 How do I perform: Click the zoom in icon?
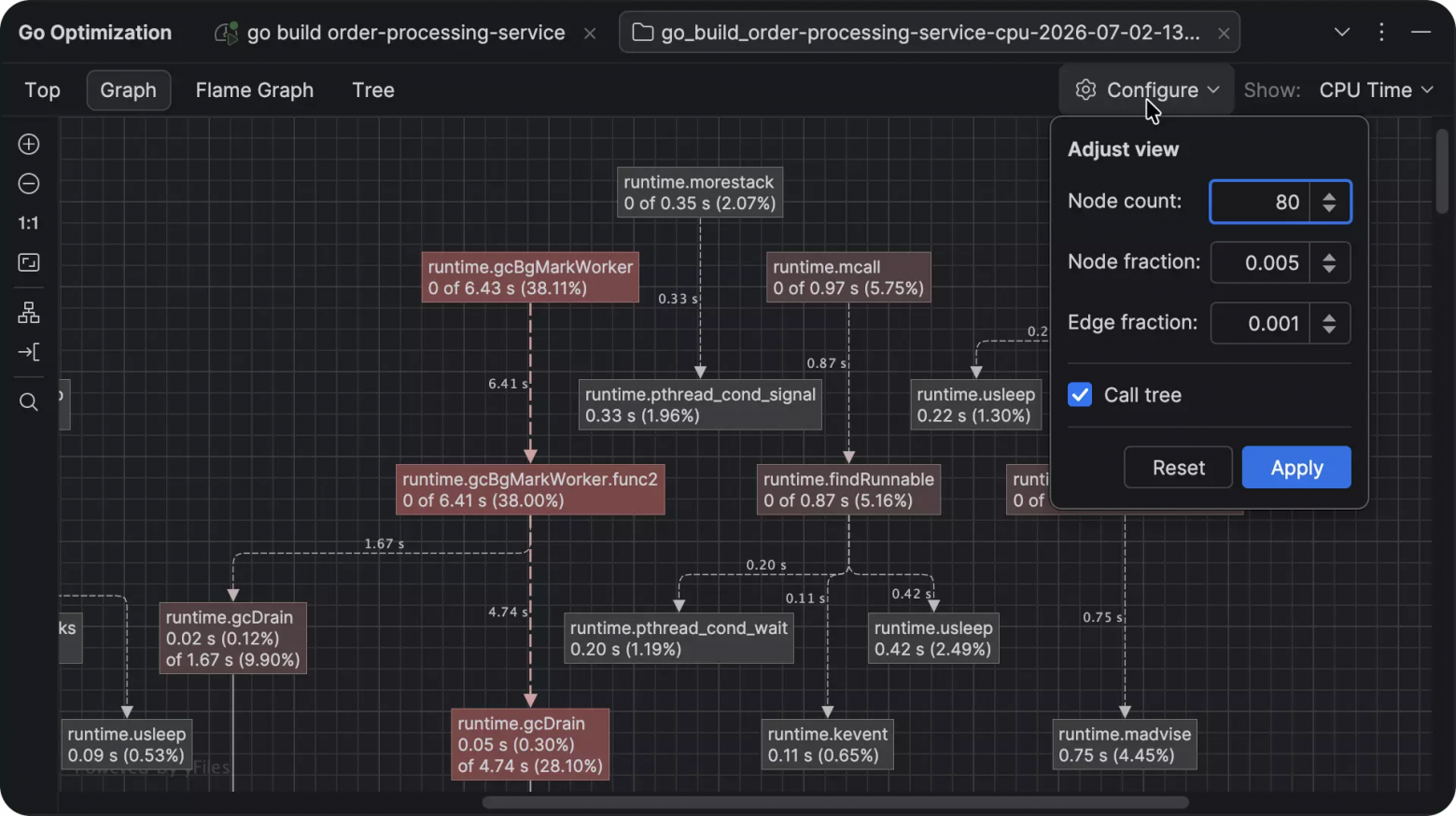click(x=29, y=145)
